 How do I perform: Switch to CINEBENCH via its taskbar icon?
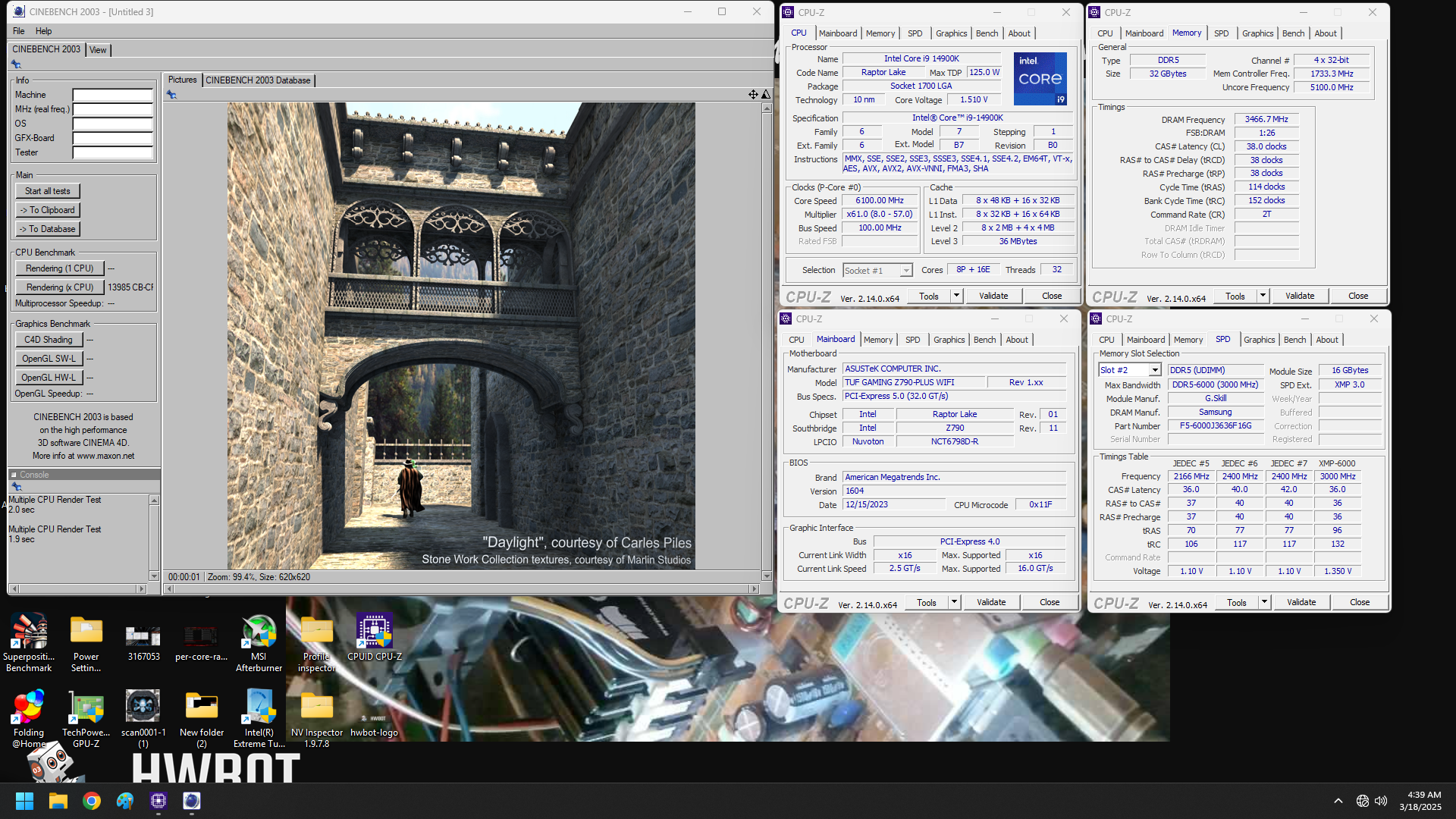coord(192,801)
